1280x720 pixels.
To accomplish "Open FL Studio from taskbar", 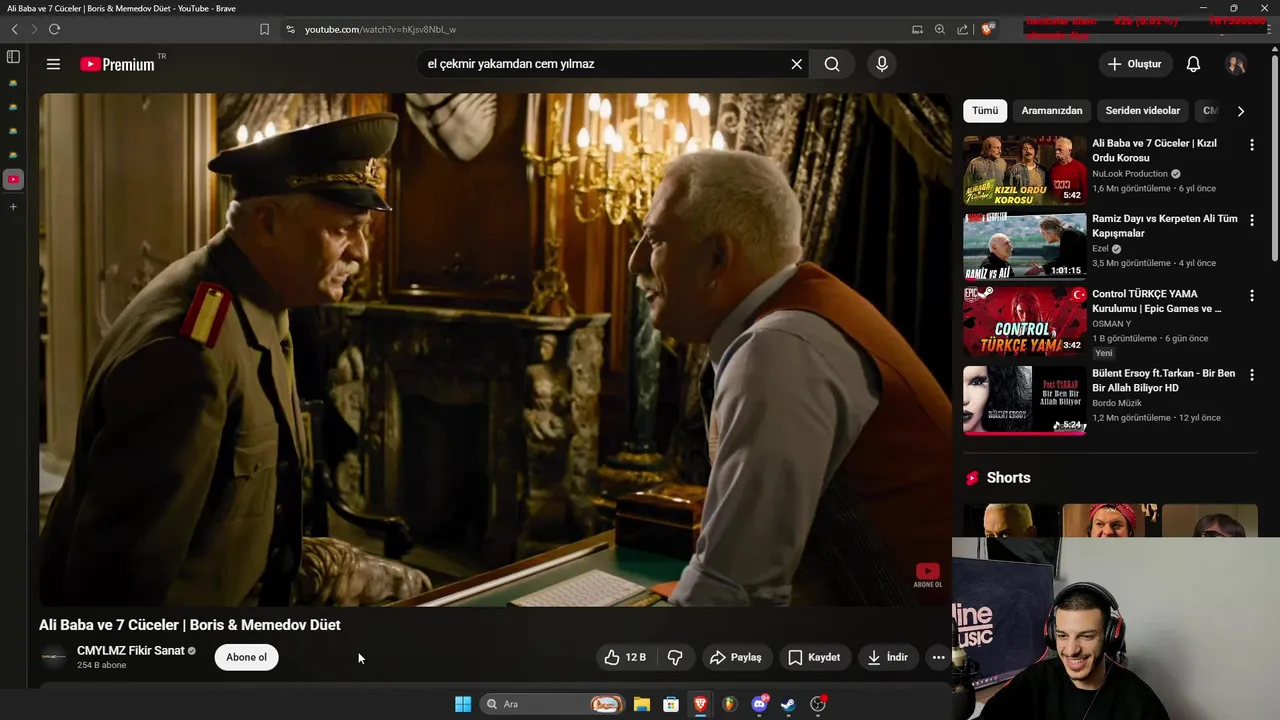I will [729, 704].
